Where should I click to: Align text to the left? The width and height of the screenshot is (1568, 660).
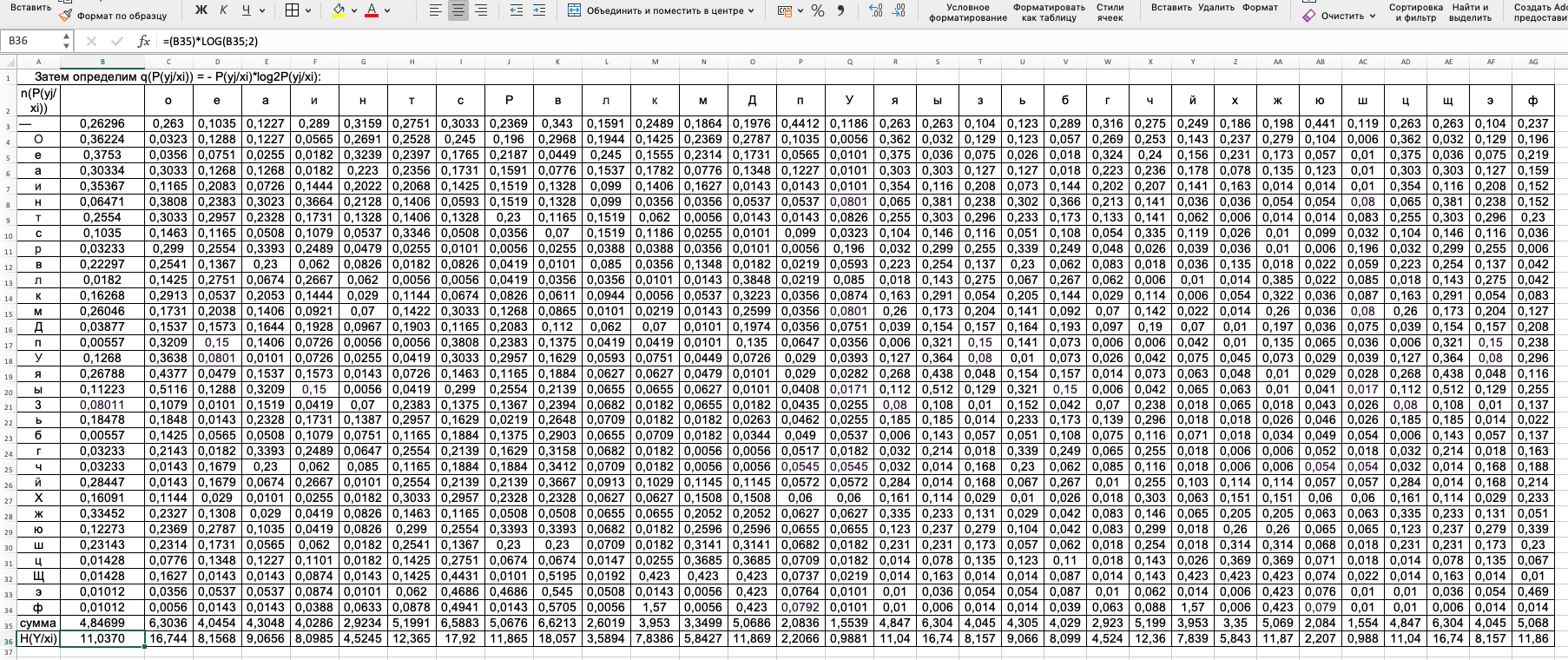tap(436, 10)
